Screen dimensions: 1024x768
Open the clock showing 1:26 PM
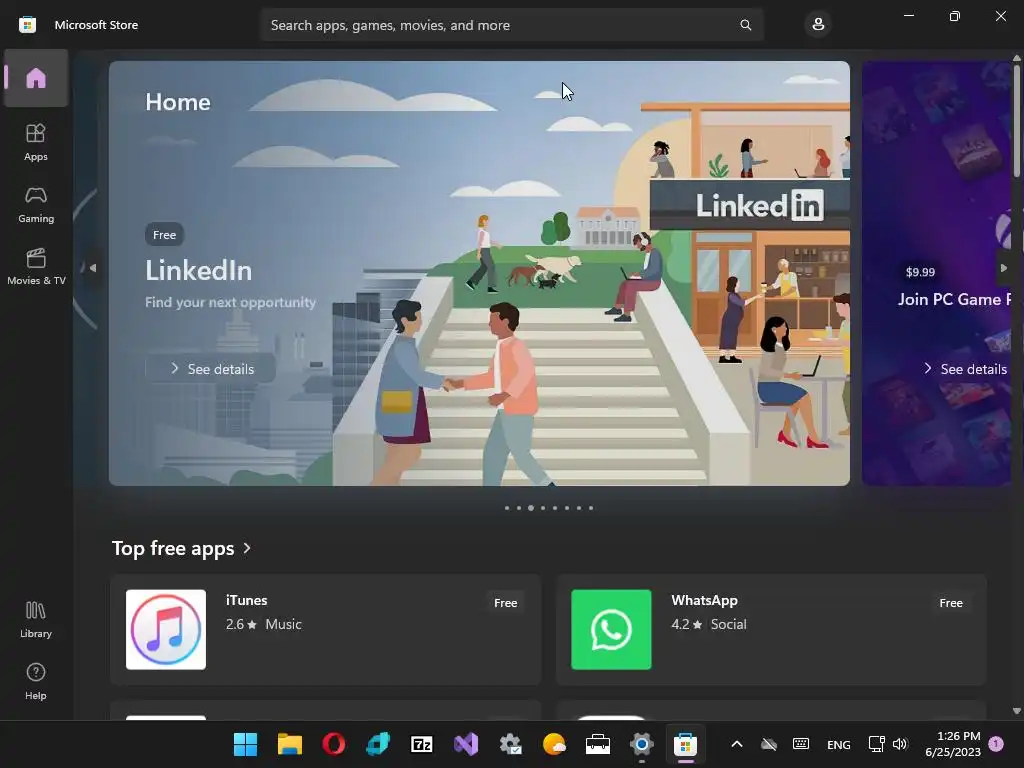[953, 744]
